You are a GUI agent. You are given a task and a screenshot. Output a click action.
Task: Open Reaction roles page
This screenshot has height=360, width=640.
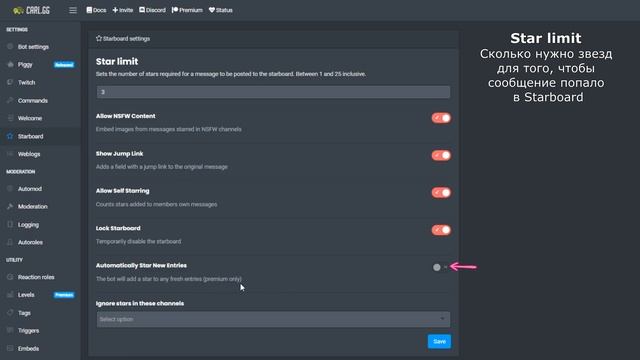tap(36, 277)
